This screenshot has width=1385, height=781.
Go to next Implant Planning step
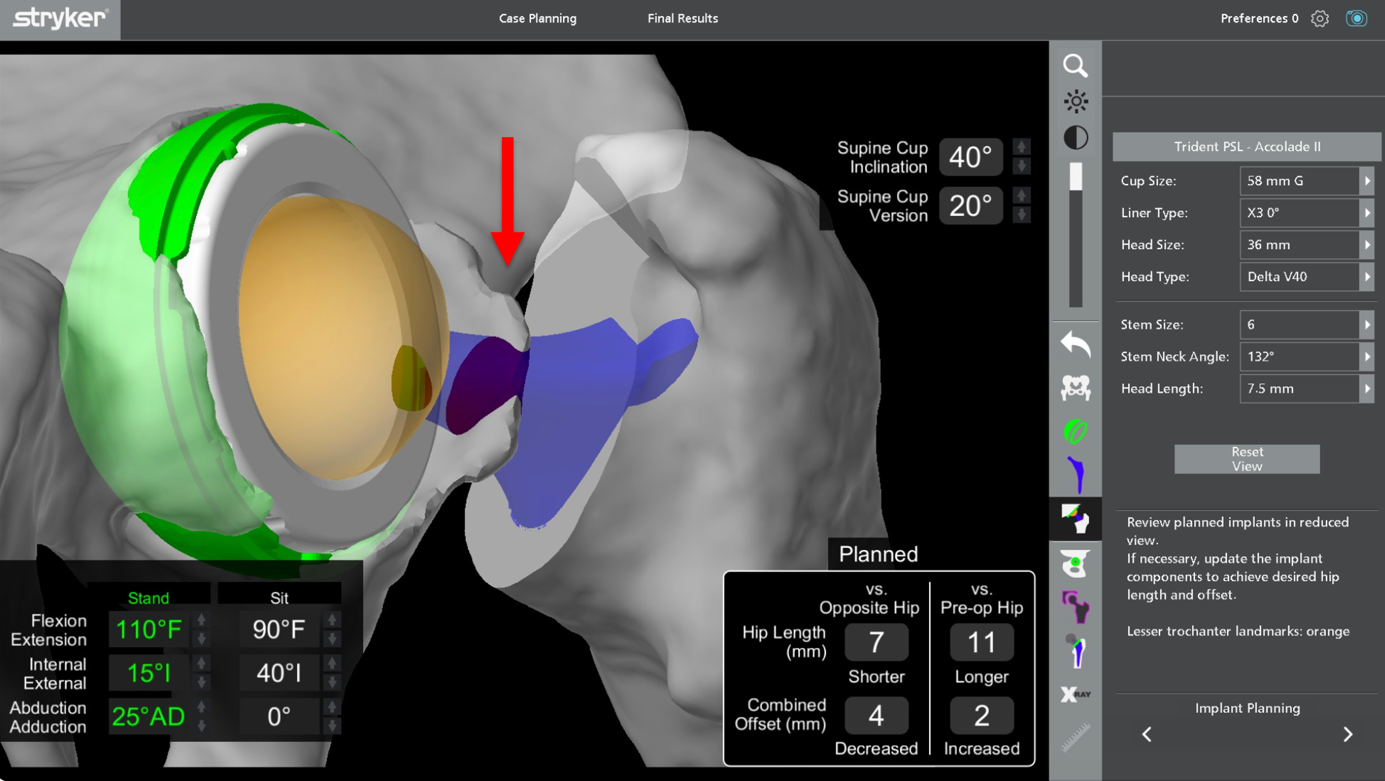pyautogui.click(x=1347, y=735)
